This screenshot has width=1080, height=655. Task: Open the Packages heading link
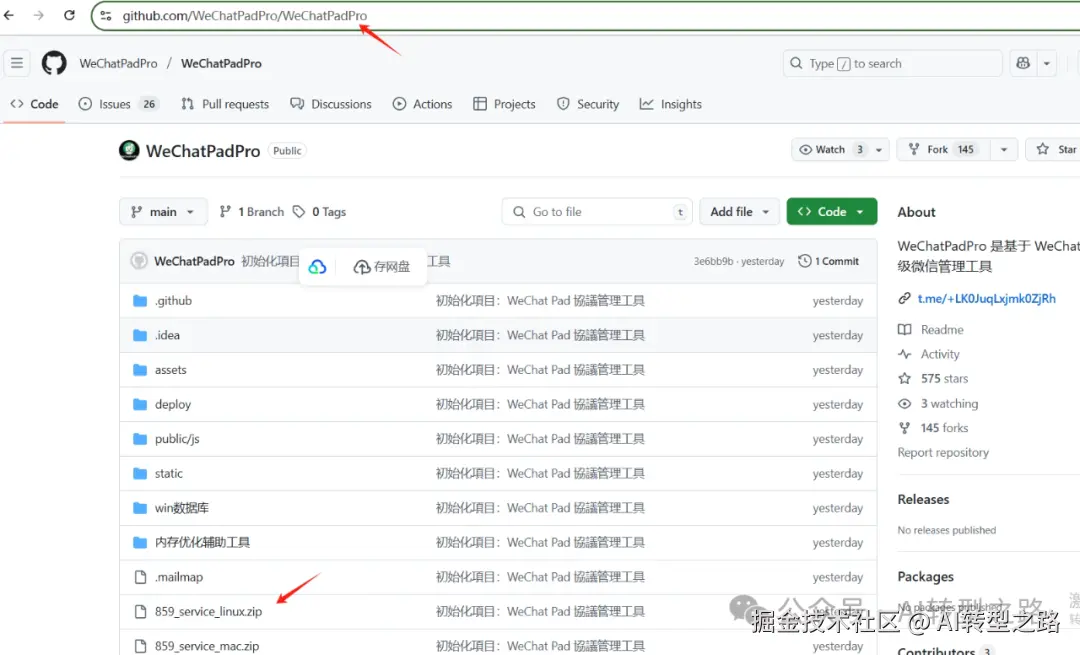(925, 576)
